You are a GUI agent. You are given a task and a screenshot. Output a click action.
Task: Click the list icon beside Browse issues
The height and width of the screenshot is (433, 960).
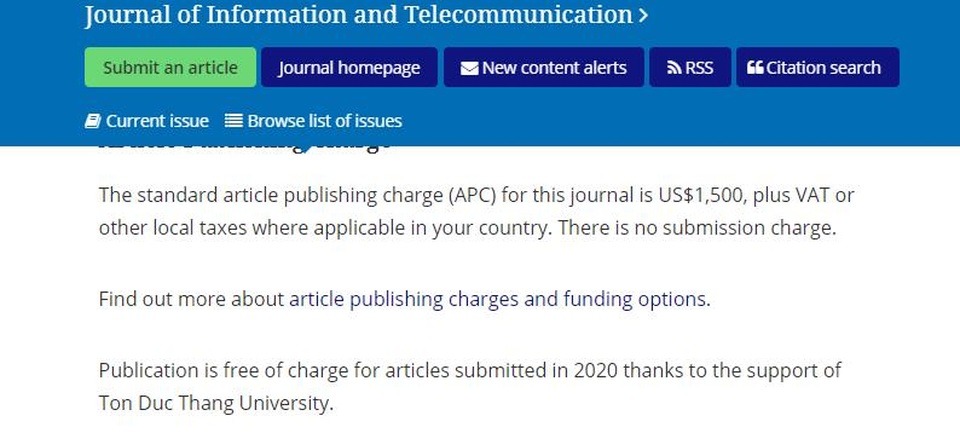(233, 121)
